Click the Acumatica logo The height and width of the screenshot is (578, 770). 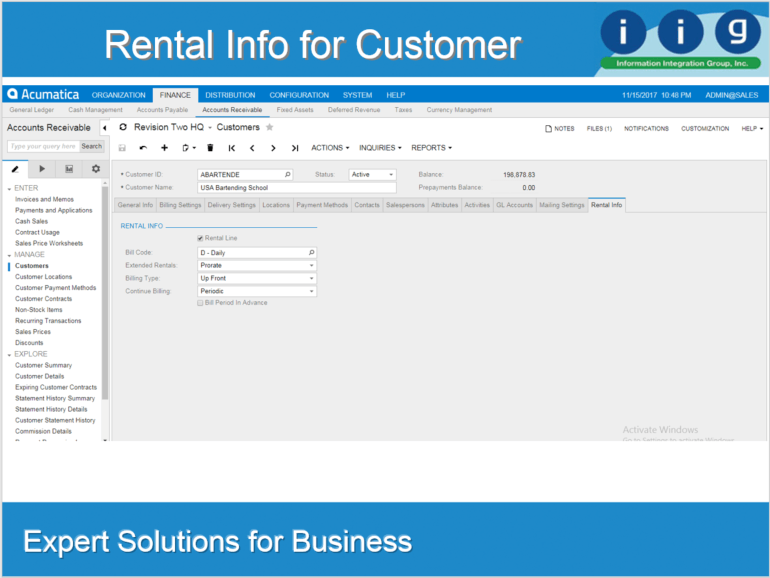pos(43,94)
